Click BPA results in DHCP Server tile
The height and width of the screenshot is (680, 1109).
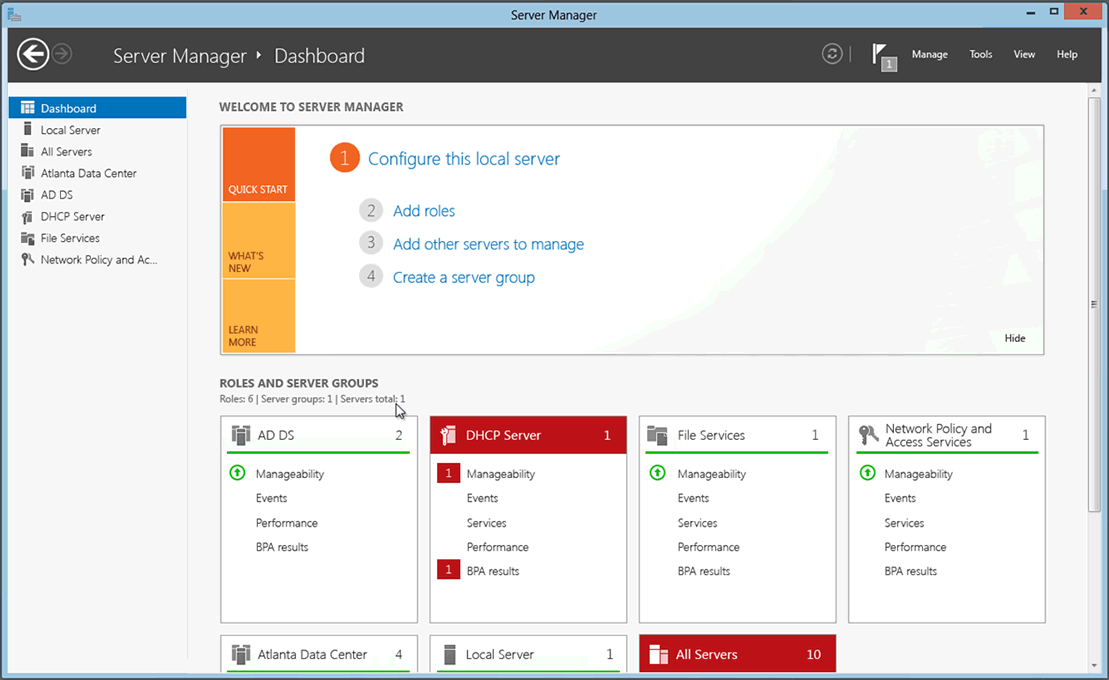click(x=492, y=571)
